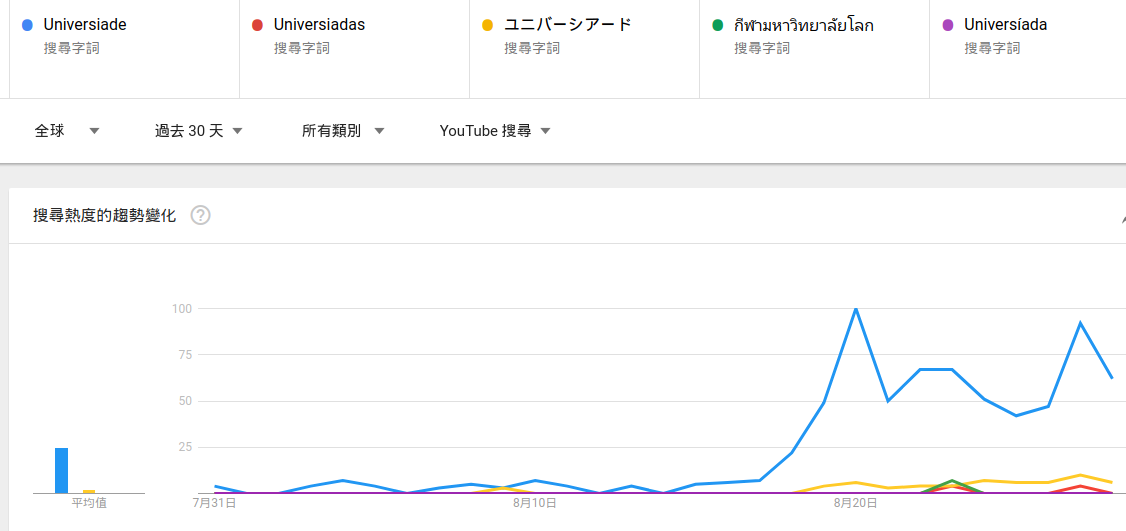Edit the ユニバーシアード search term

pyautogui.click(x=568, y=25)
